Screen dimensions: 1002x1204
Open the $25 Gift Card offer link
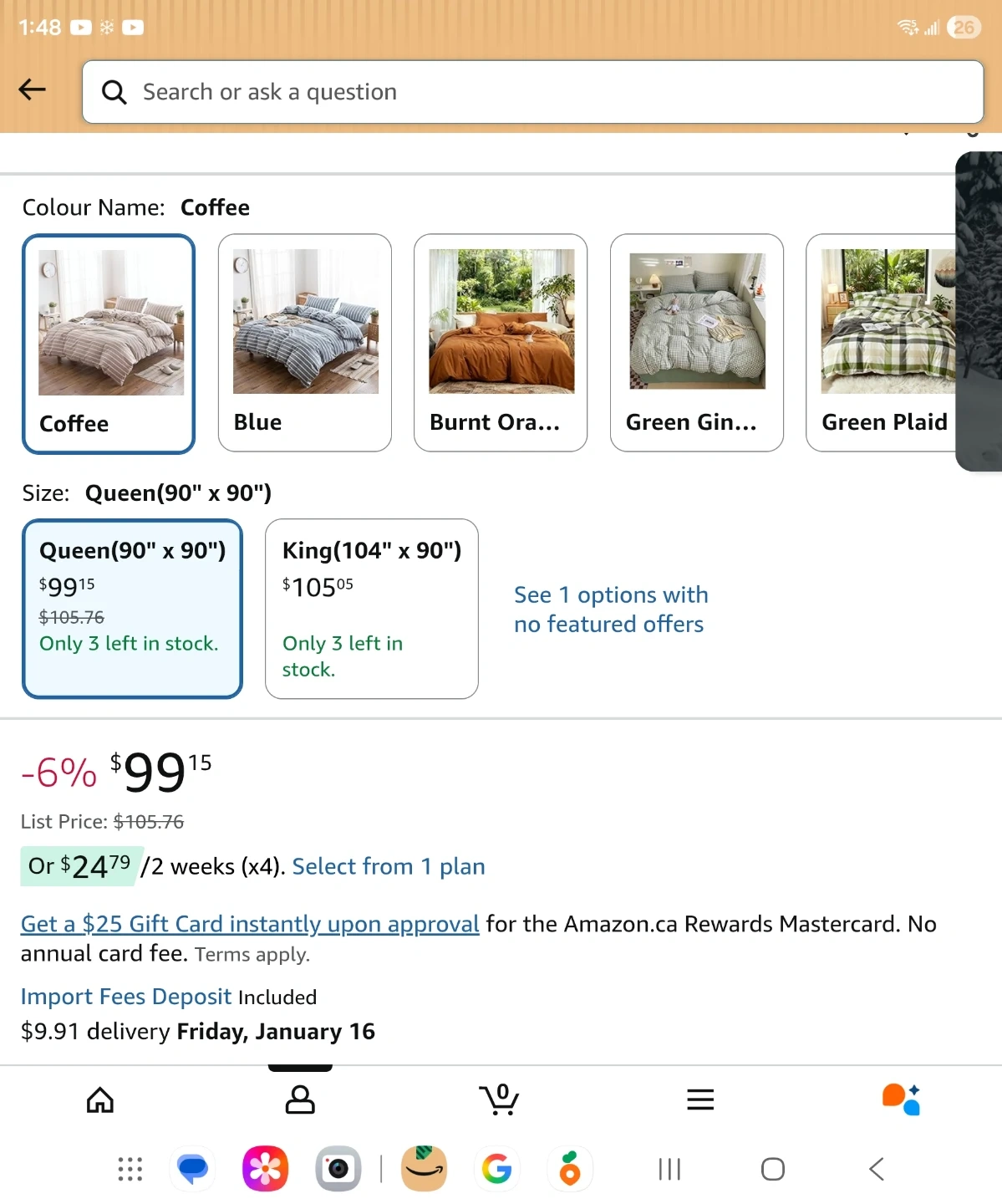[x=250, y=924]
